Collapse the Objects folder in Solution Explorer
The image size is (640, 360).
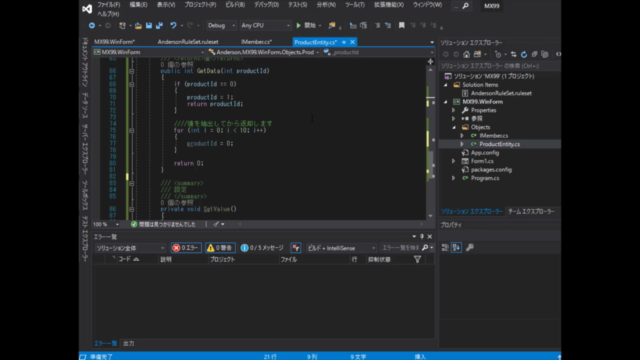(x=454, y=127)
